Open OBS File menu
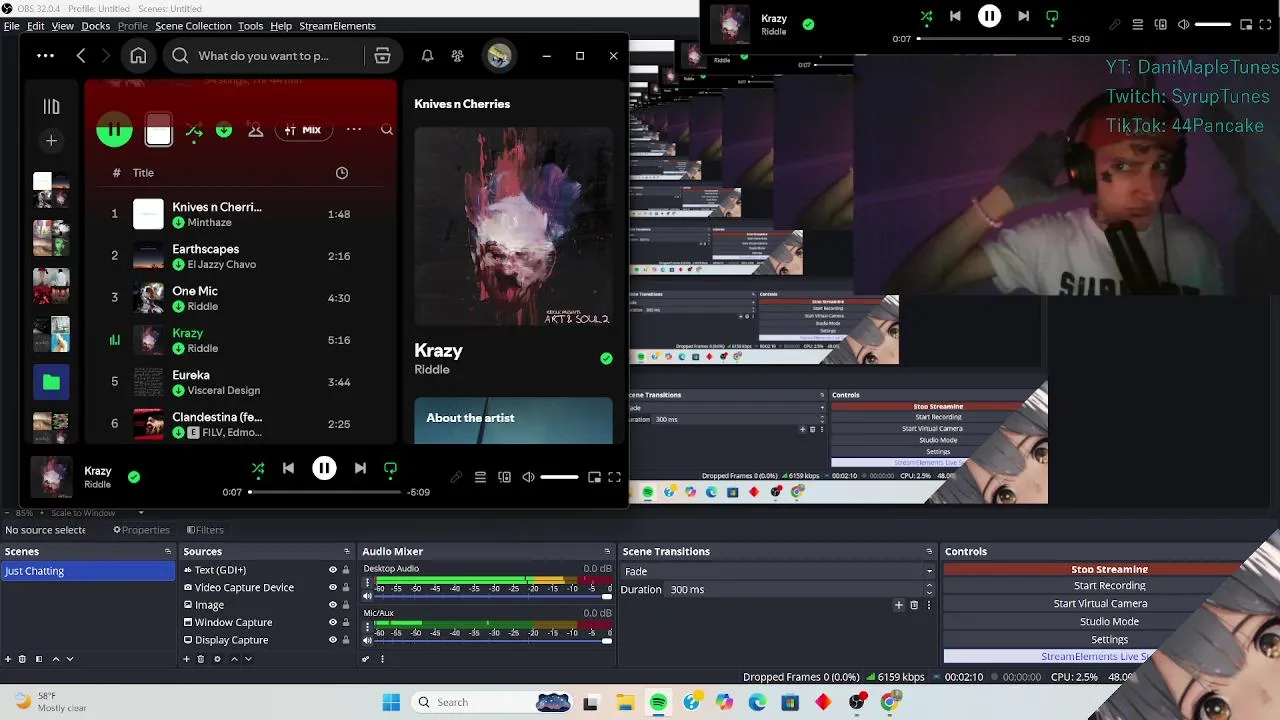 pos(11,26)
